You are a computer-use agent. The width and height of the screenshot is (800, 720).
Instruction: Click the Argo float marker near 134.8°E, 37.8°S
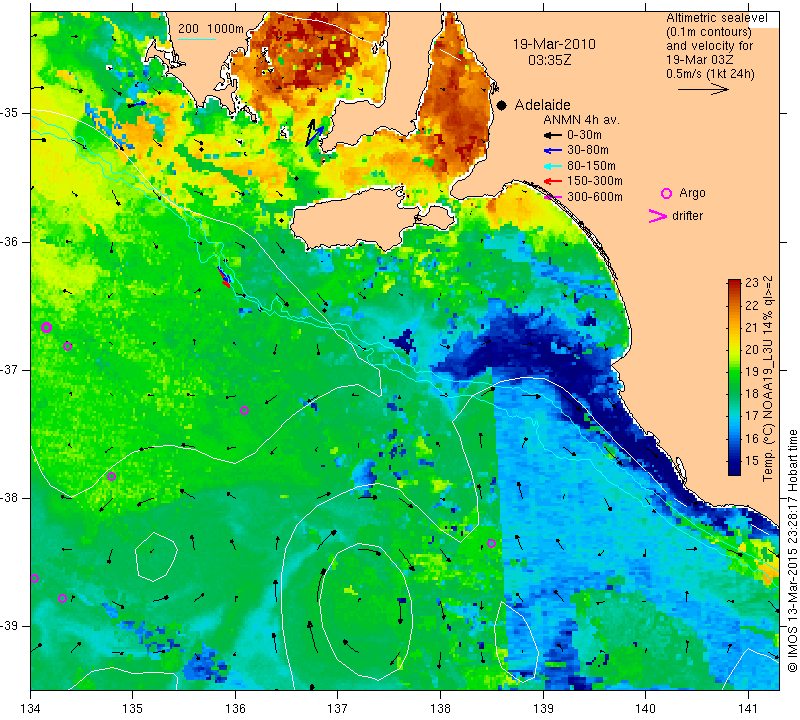click(112, 477)
